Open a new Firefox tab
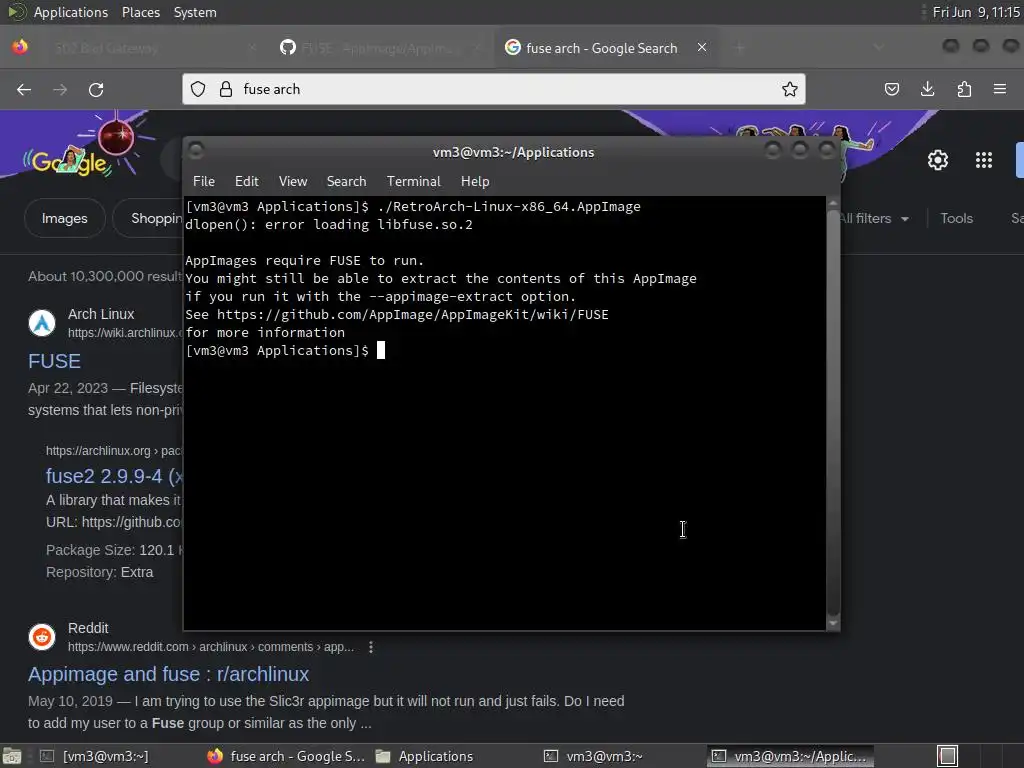This screenshot has width=1024, height=768. click(x=740, y=48)
